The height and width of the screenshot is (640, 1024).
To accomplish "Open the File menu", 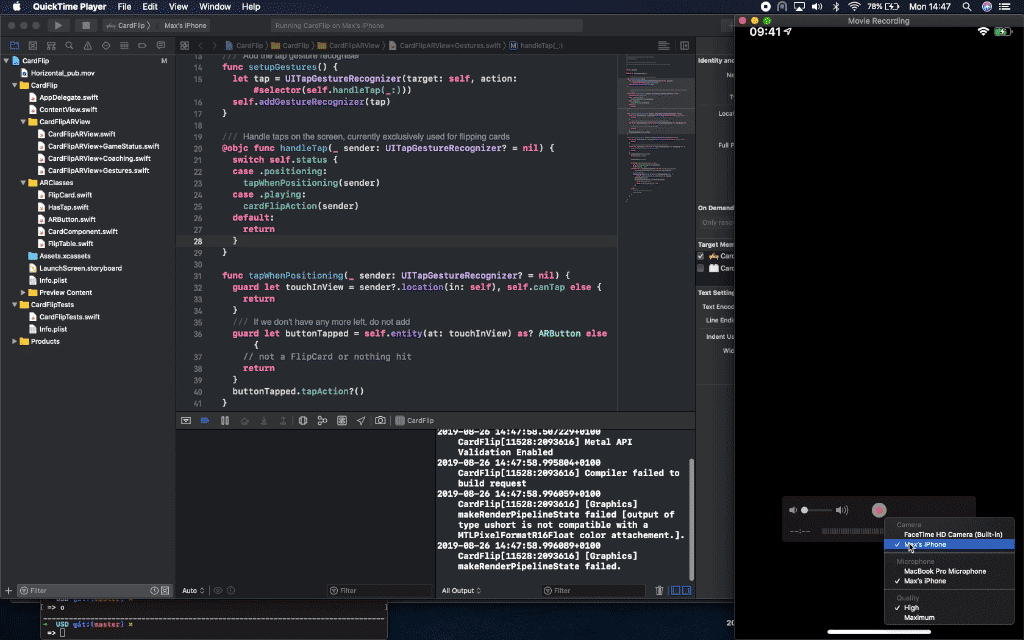I will click(x=124, y=7).
